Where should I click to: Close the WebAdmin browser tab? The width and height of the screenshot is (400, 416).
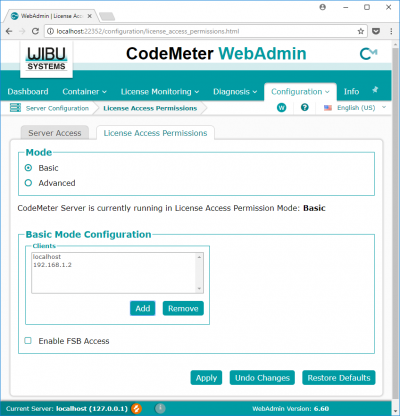(x=89, y=16)
